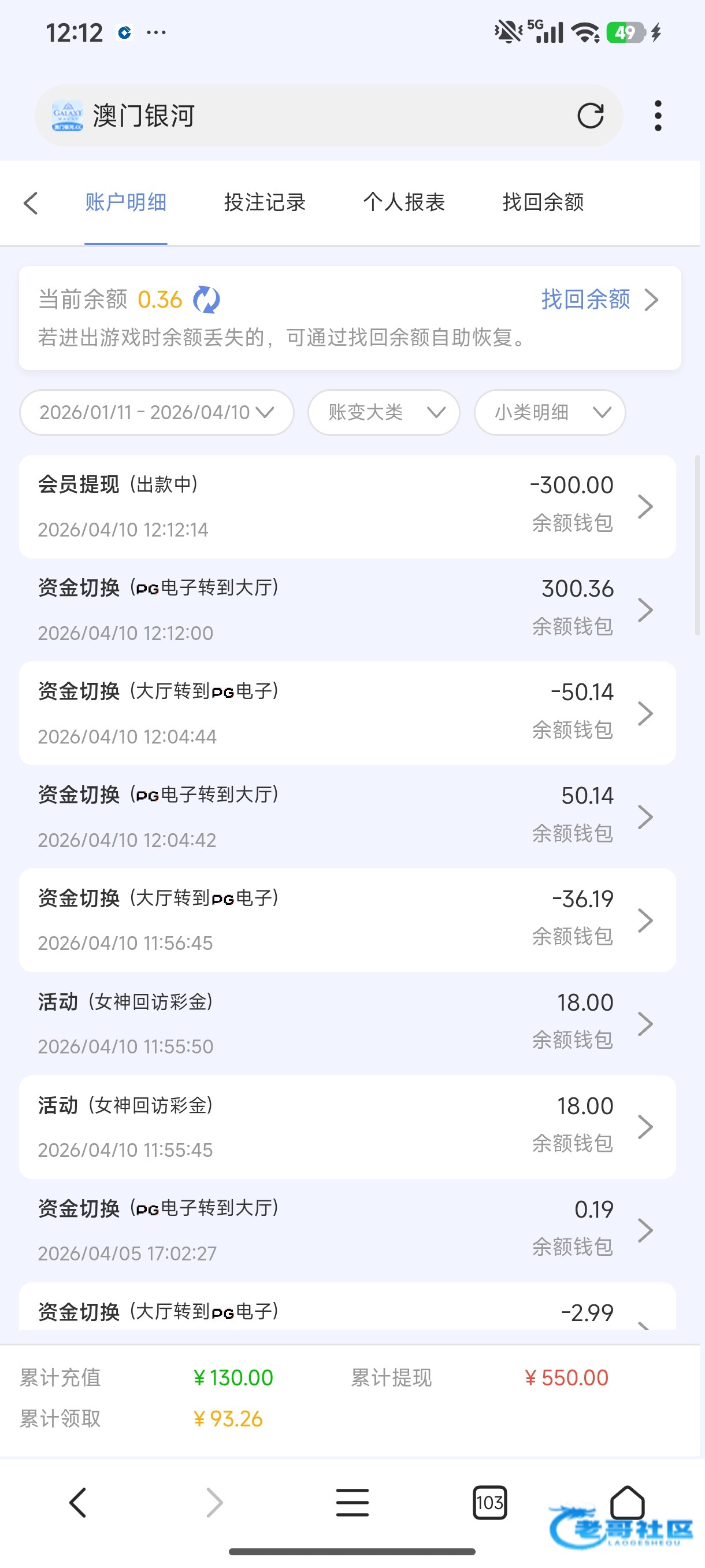Refresh the current balance with the blue arrows icon

(x=206, y=299)
